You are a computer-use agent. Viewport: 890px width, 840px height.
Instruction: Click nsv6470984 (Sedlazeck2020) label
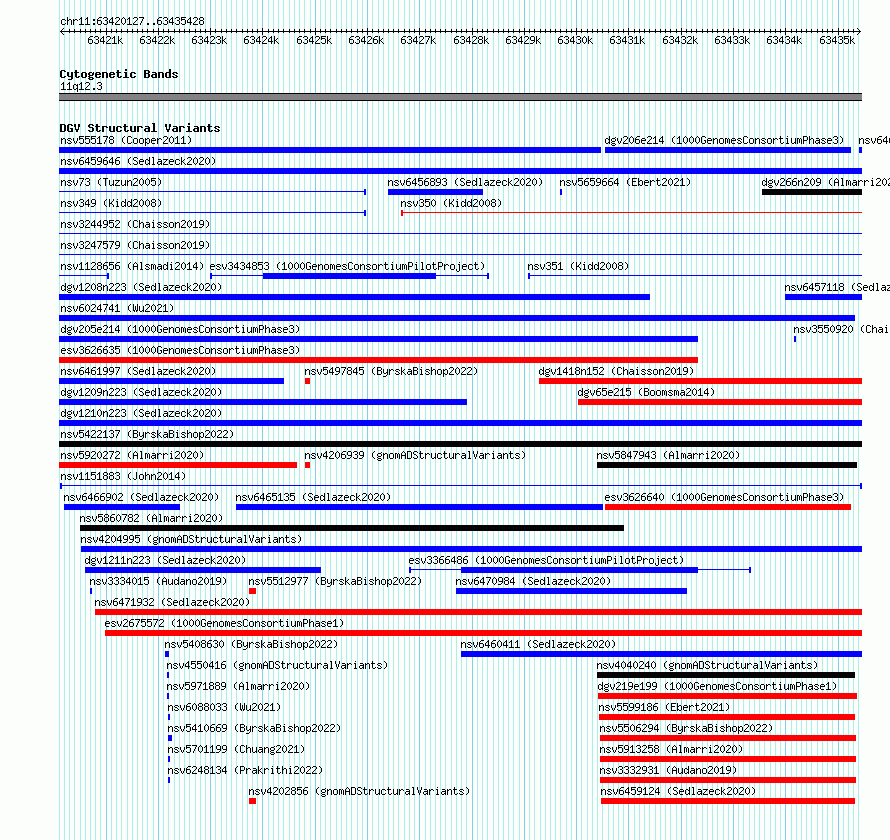533,581
